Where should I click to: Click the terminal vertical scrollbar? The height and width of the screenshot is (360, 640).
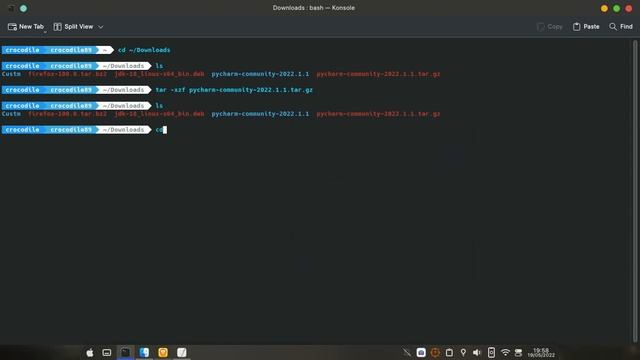(x=635, y=191)
